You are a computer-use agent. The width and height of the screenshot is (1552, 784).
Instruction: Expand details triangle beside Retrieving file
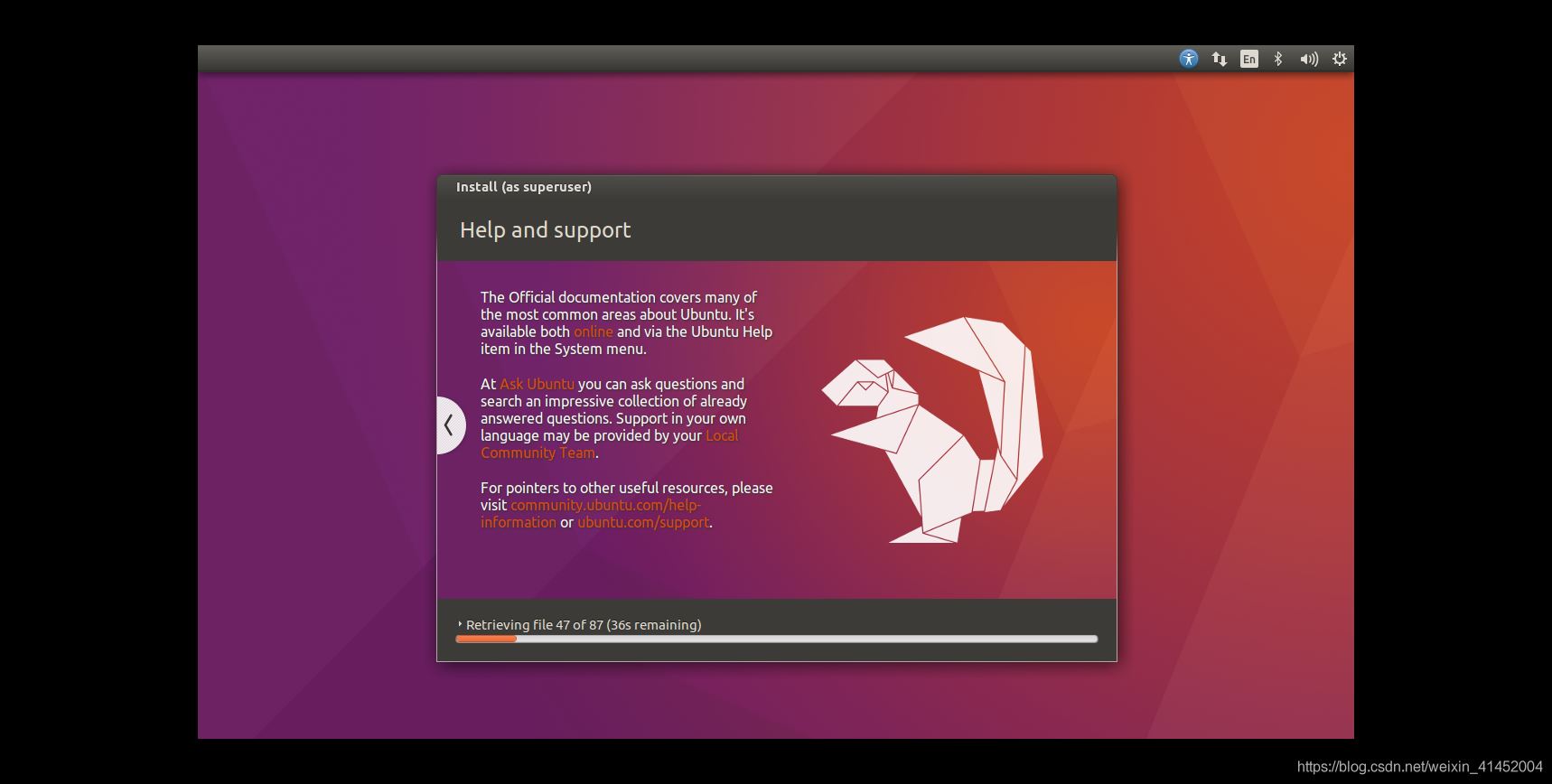point(460,624)
